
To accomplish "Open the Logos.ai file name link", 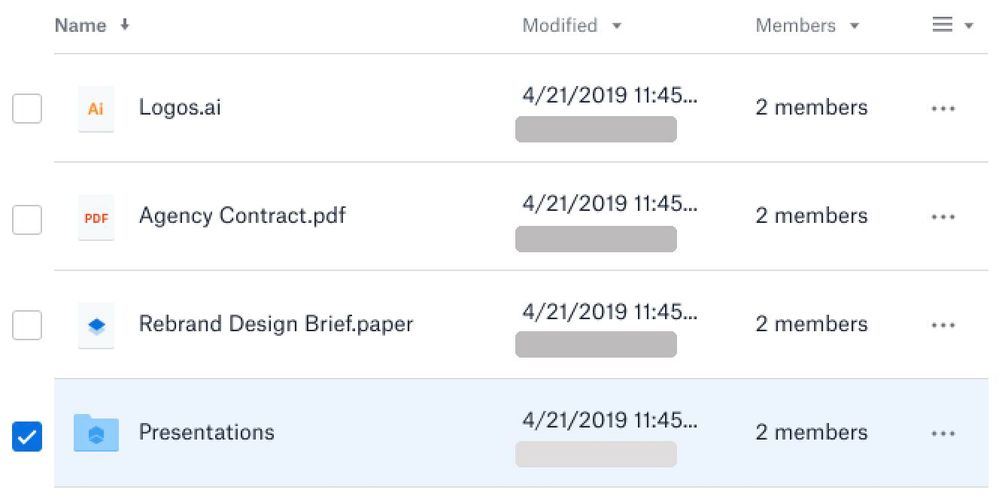I will click(180, 108).
